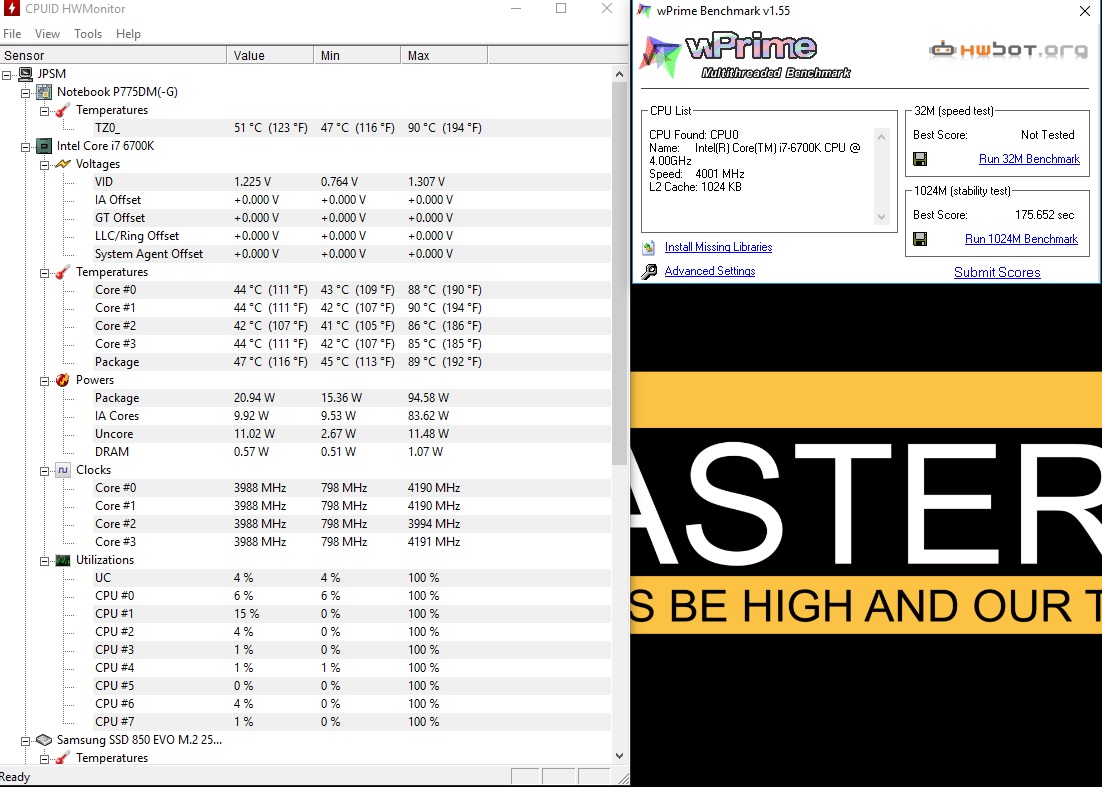Image resolution: width=1102 pixels, height=787 pixels.
Task: Open Advanced Settings link
Action: click(x=710, y=271)
